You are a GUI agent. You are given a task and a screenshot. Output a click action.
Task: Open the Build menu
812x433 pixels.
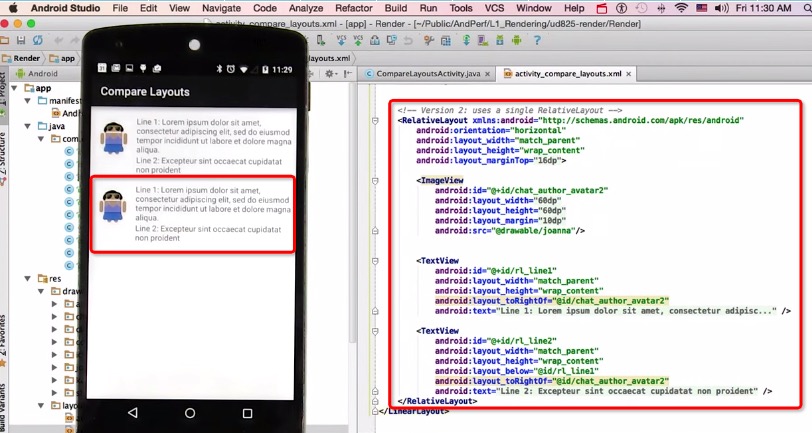(396, 8)
